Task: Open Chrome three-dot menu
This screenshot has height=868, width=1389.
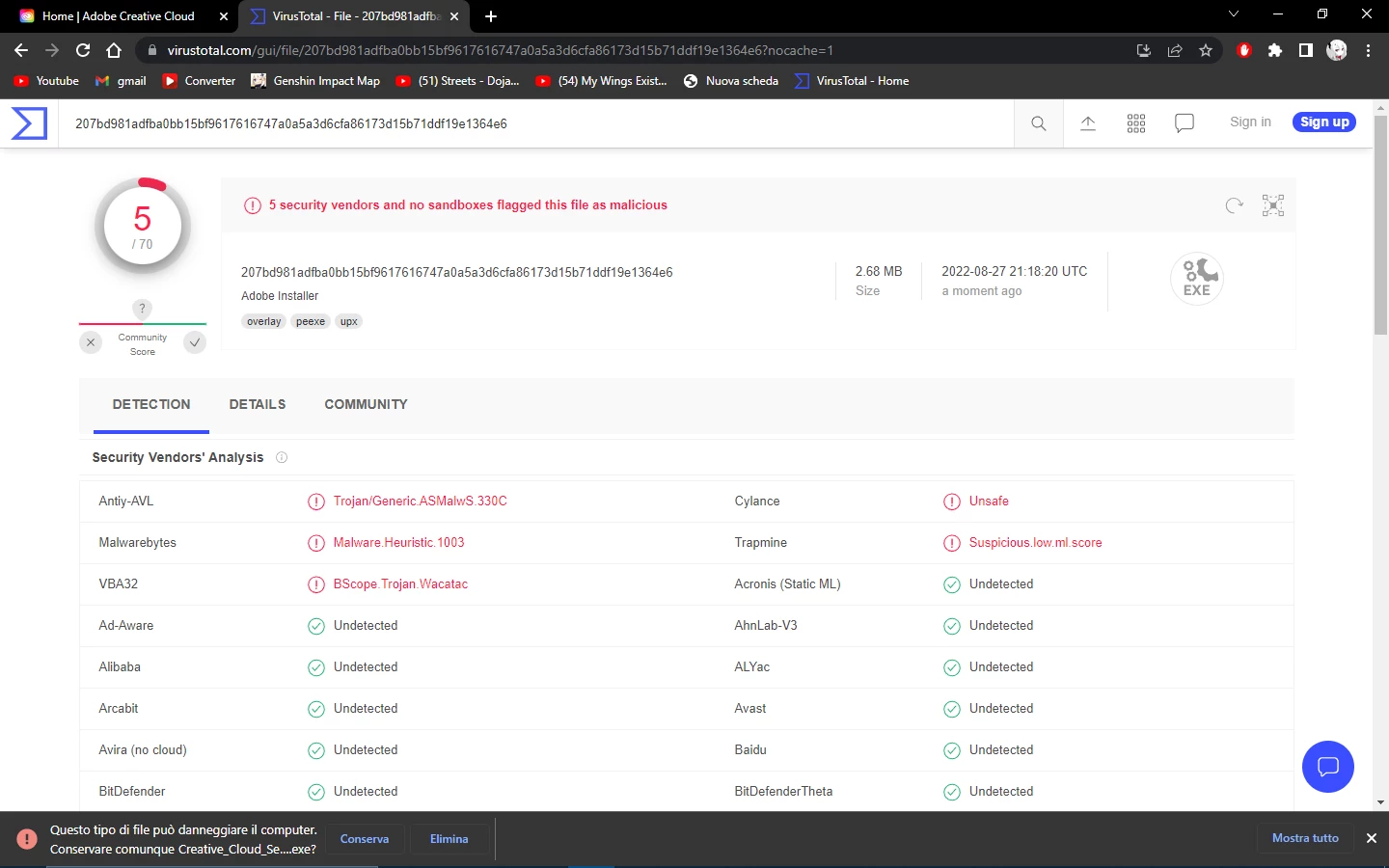Action: [x=1368, y=50]
